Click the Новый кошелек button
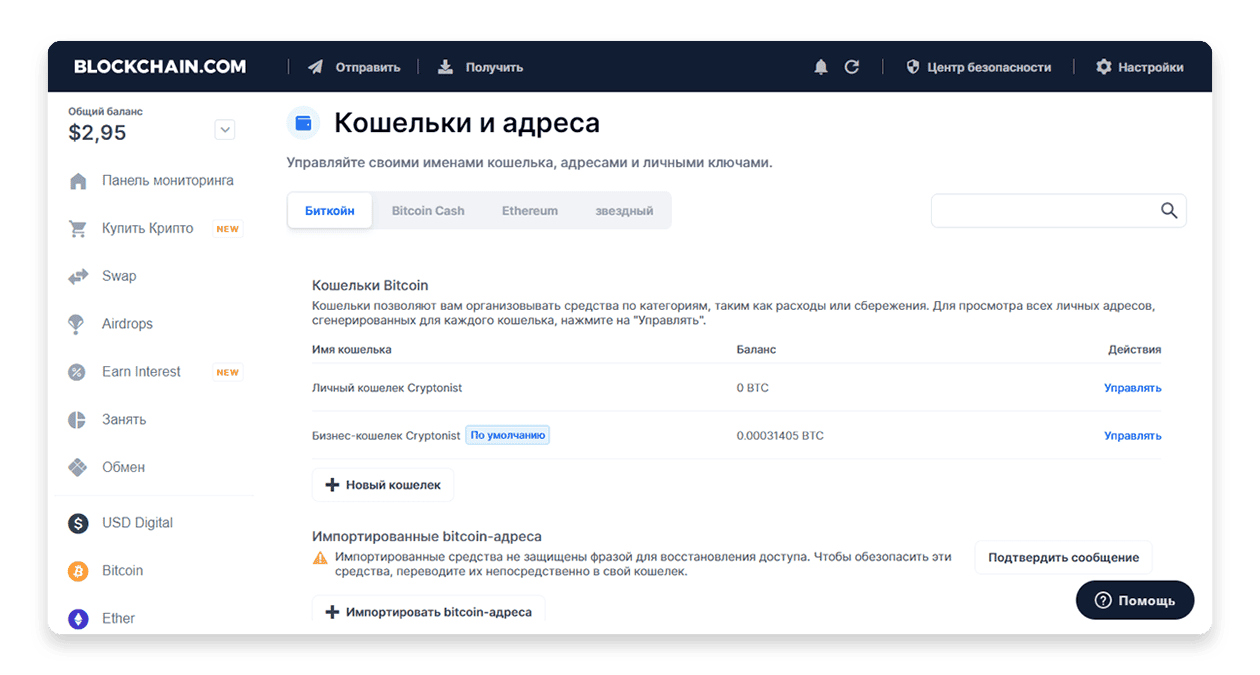This screenshot has width=1260, height=675. [x=383, y=485]
